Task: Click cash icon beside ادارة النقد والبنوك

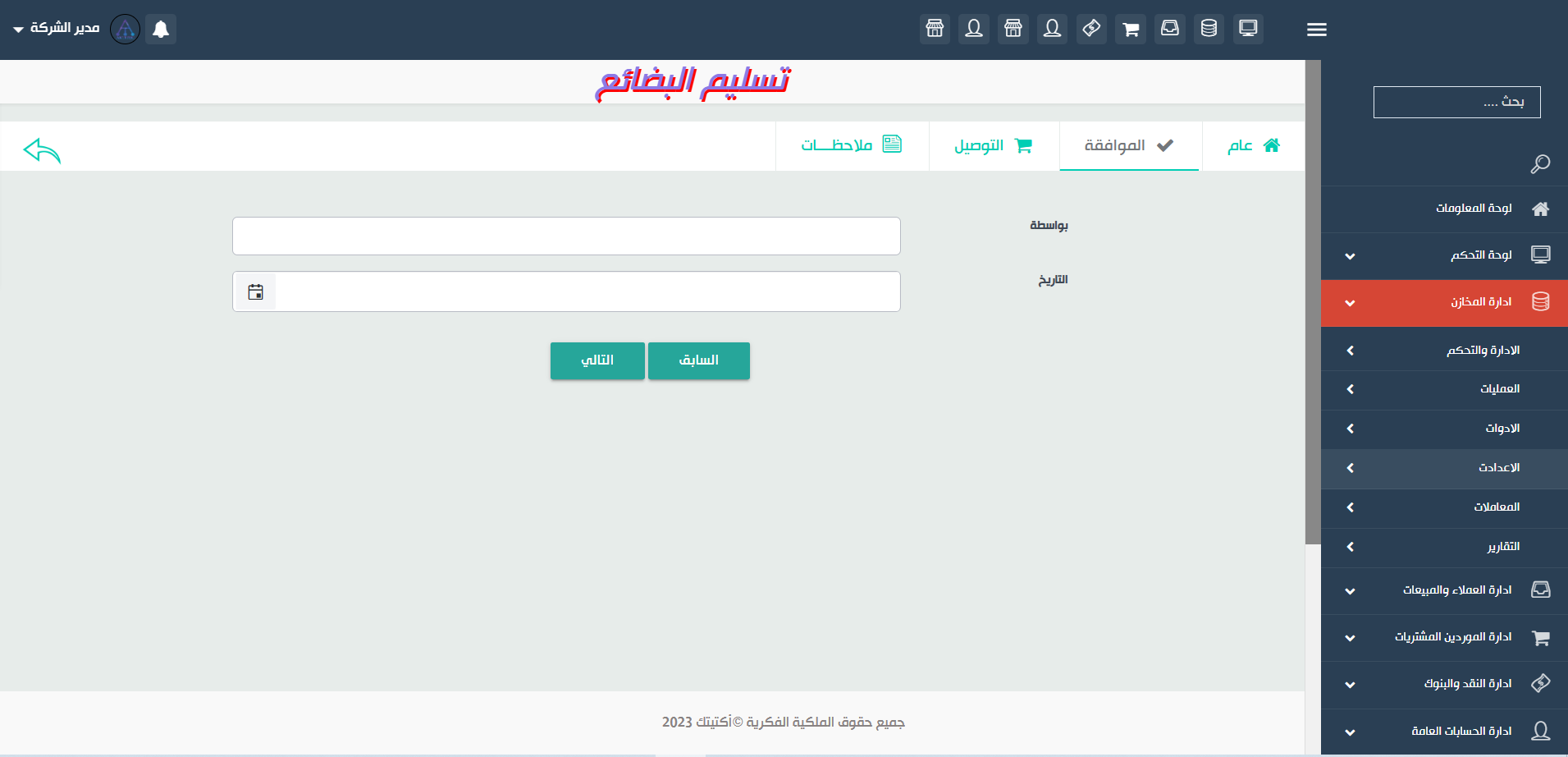Action: [x=1540, y=683]
